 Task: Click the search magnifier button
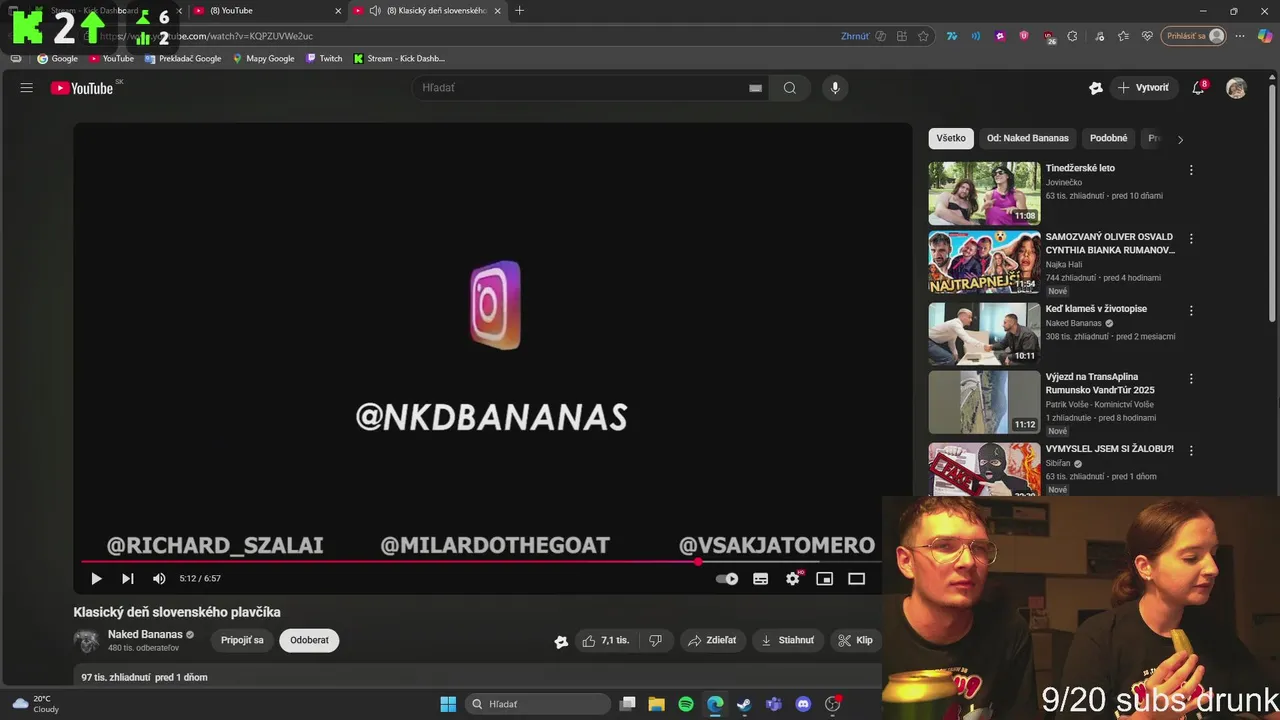click(790, 88)
